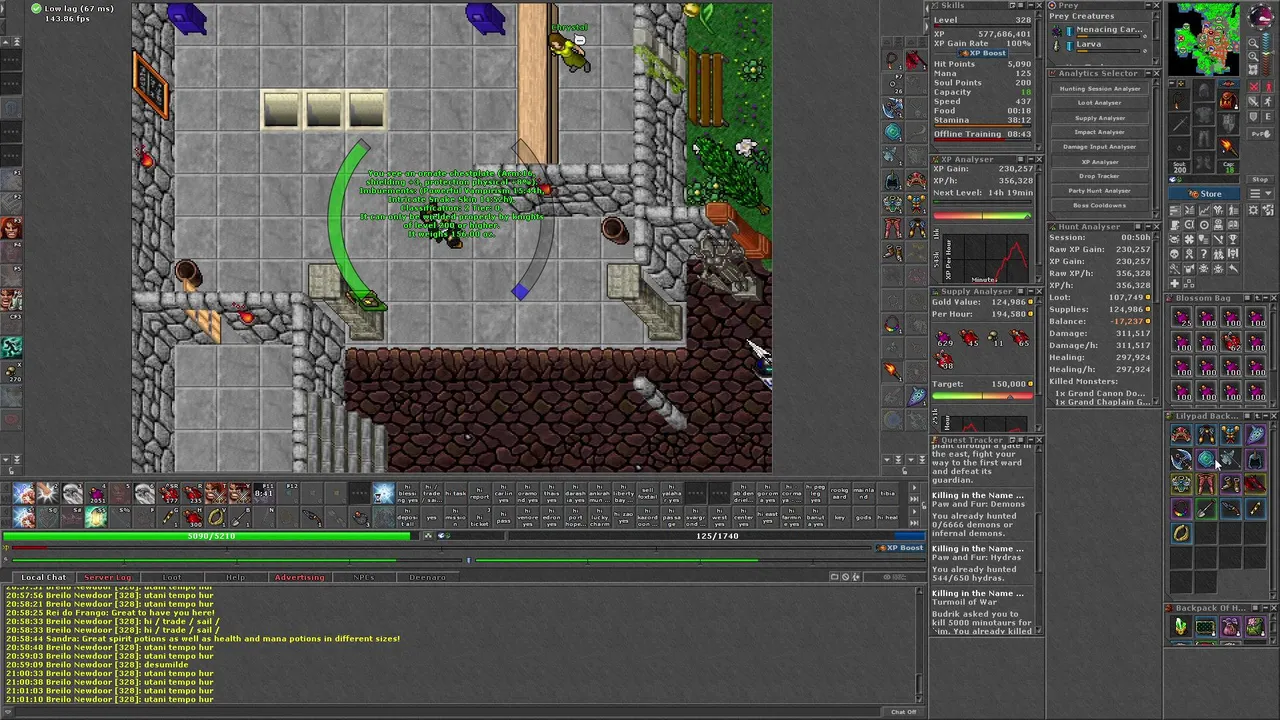This screenshot has width=1280, height=720.
Task: Center the minimap on character
Action: tap(1254, 70)
